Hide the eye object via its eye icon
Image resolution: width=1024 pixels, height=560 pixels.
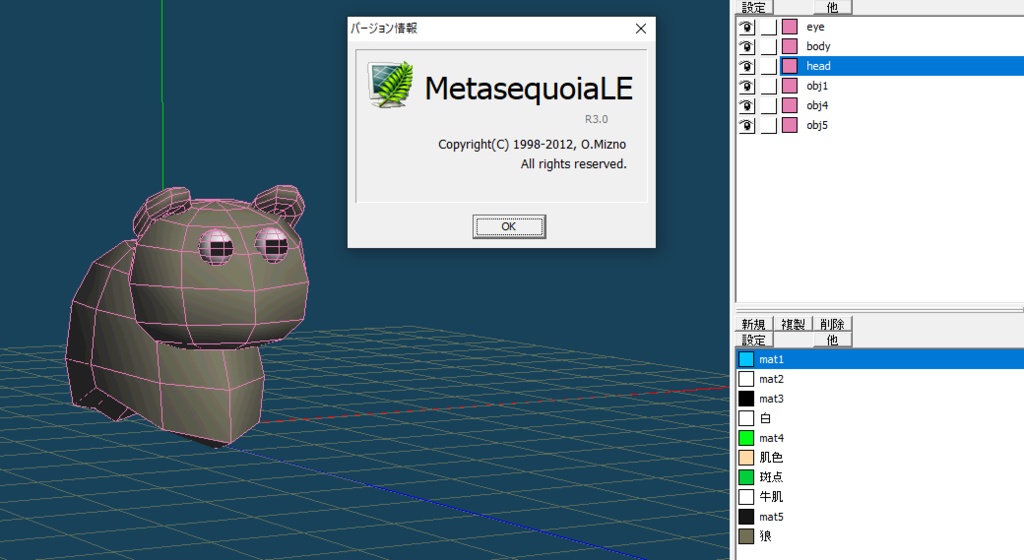746,27
